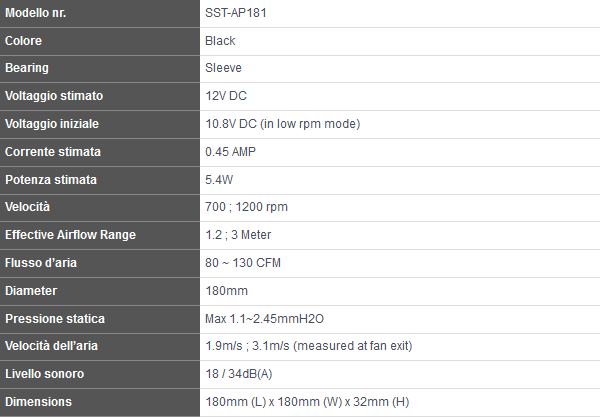The width and height of the screenshot is (600, 417).
Task: Select the Modello nr. label cell
Action: pyautogui.click(x=99, y=13)
